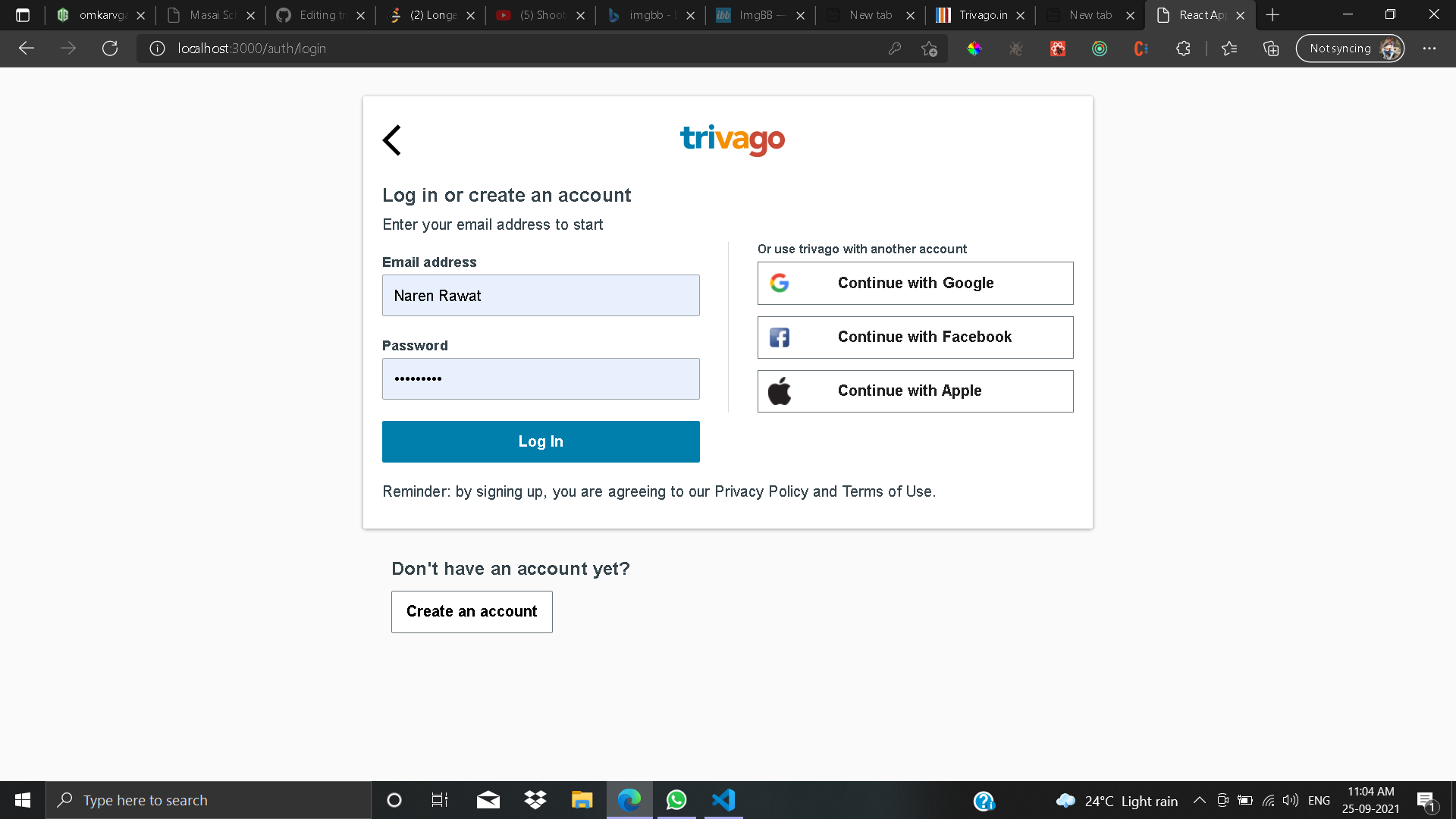Open the favorites star list icon
1456x819 pixels.
(1229, 49)
